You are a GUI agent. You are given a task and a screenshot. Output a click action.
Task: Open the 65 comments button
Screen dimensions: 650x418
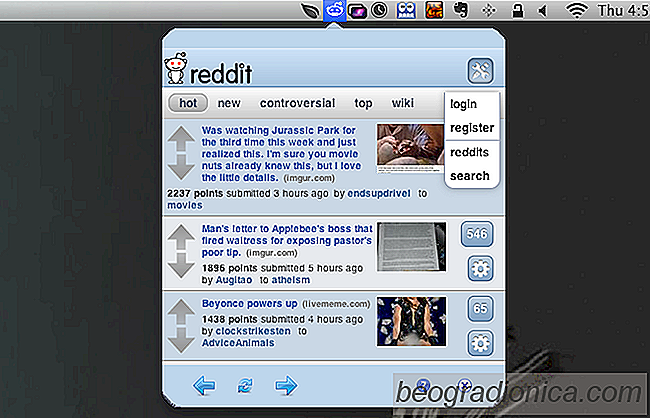pos(480,309)
